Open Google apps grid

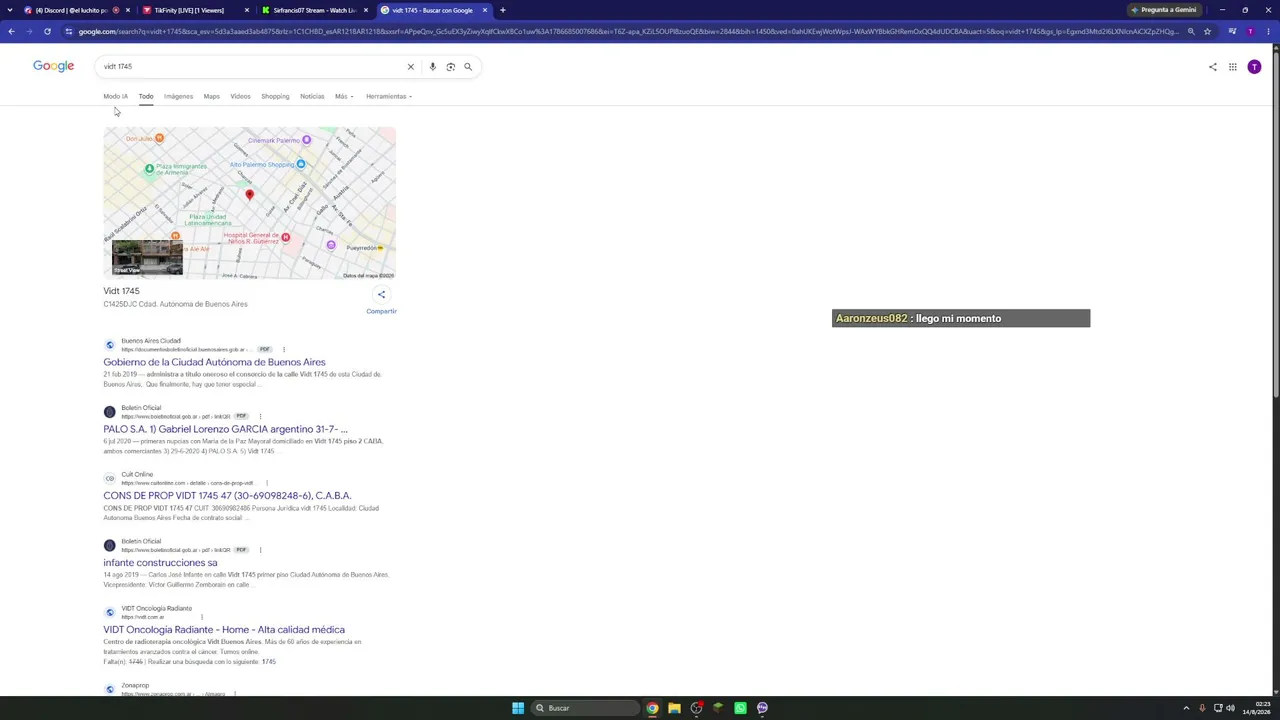1233,67
